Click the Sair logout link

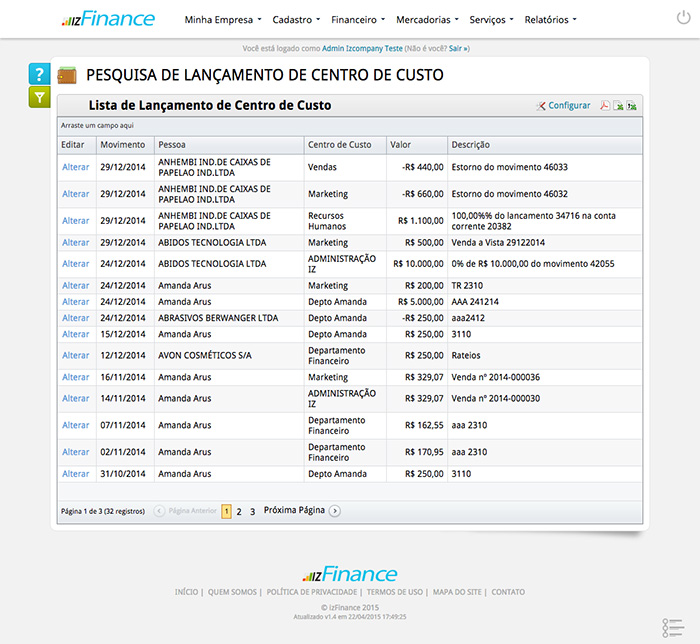pyautogui.click(x=455, y=48)
